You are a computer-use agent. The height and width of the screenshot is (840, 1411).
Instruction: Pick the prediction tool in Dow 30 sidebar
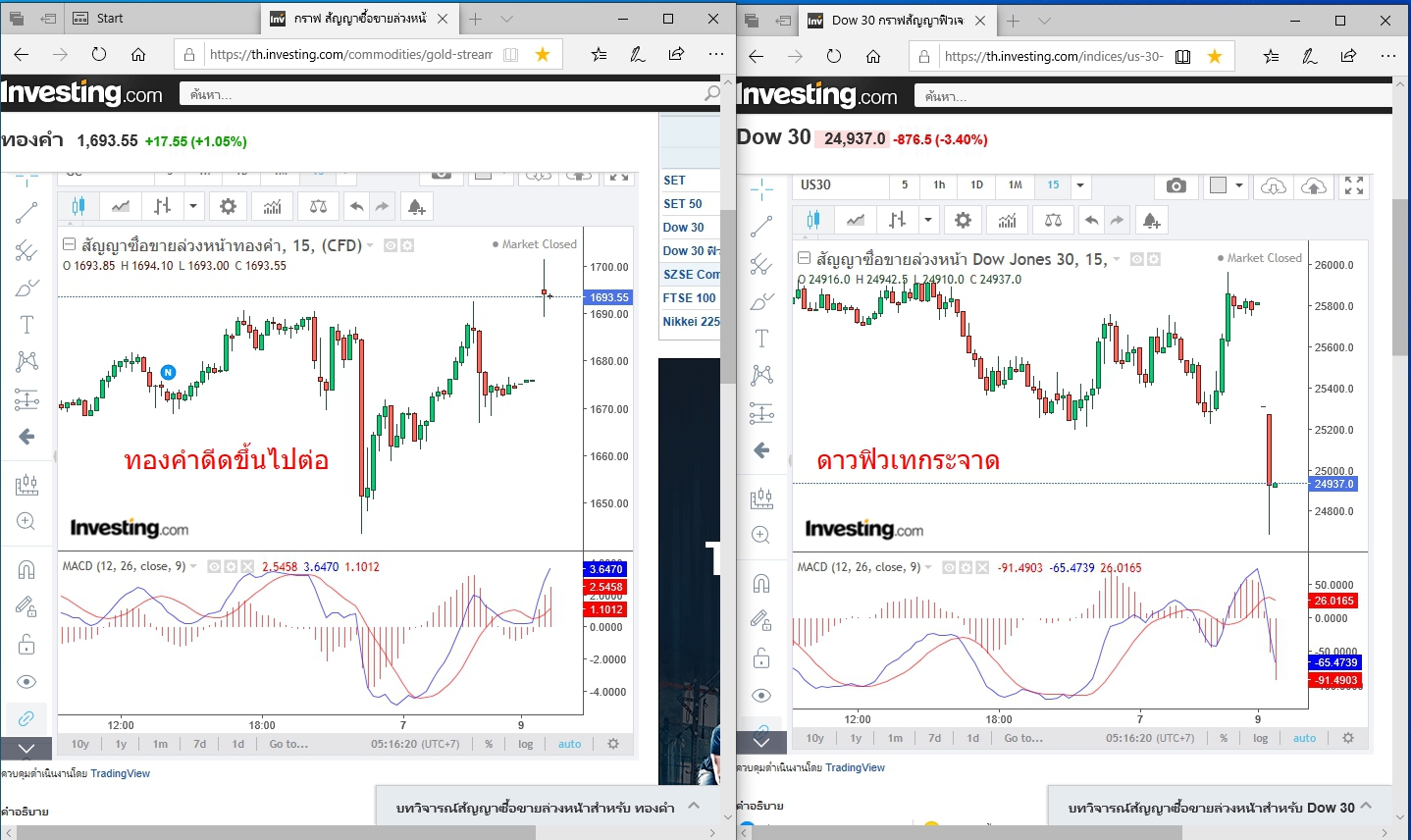761,413
